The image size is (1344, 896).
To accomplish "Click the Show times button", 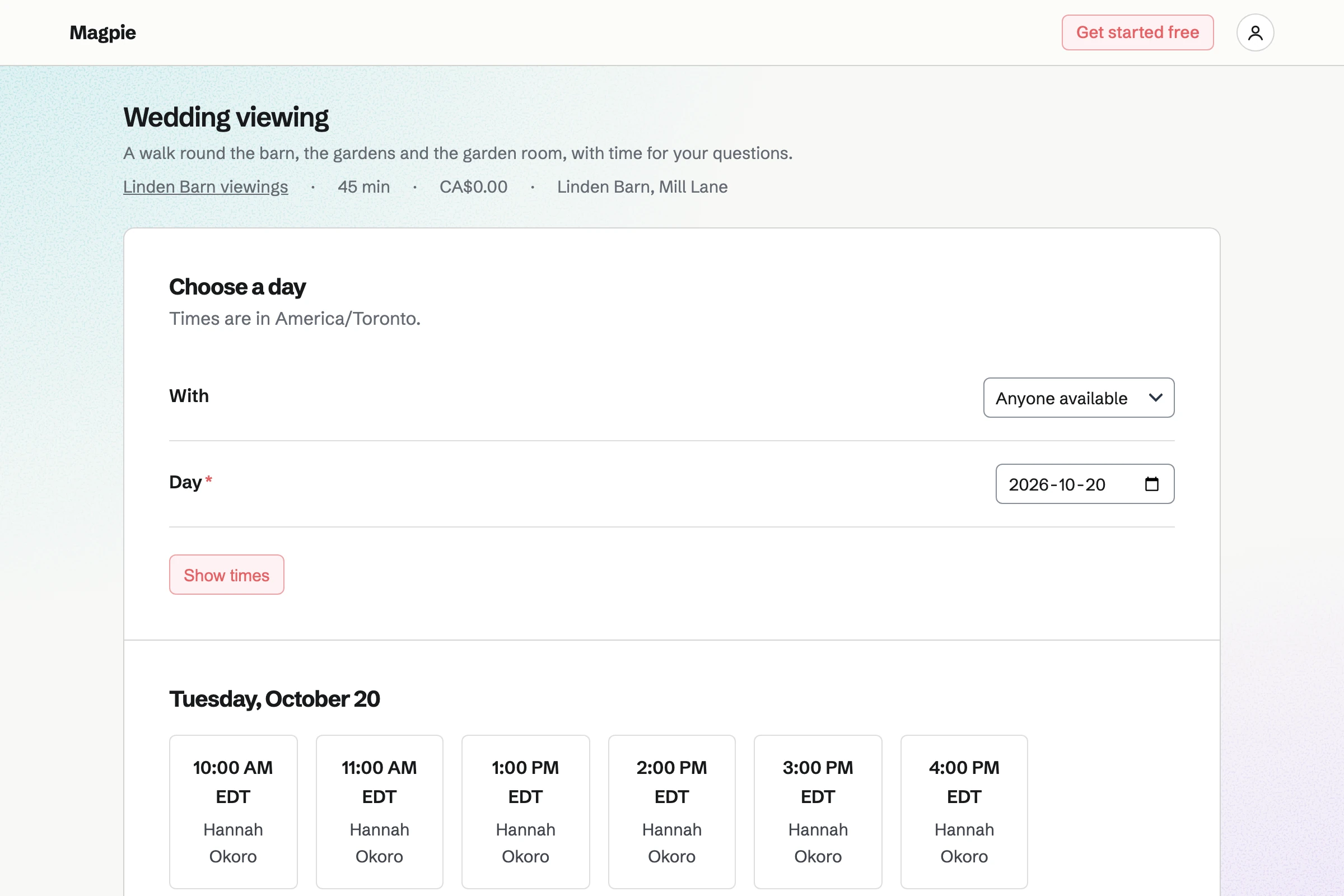I will click(226, 575).
